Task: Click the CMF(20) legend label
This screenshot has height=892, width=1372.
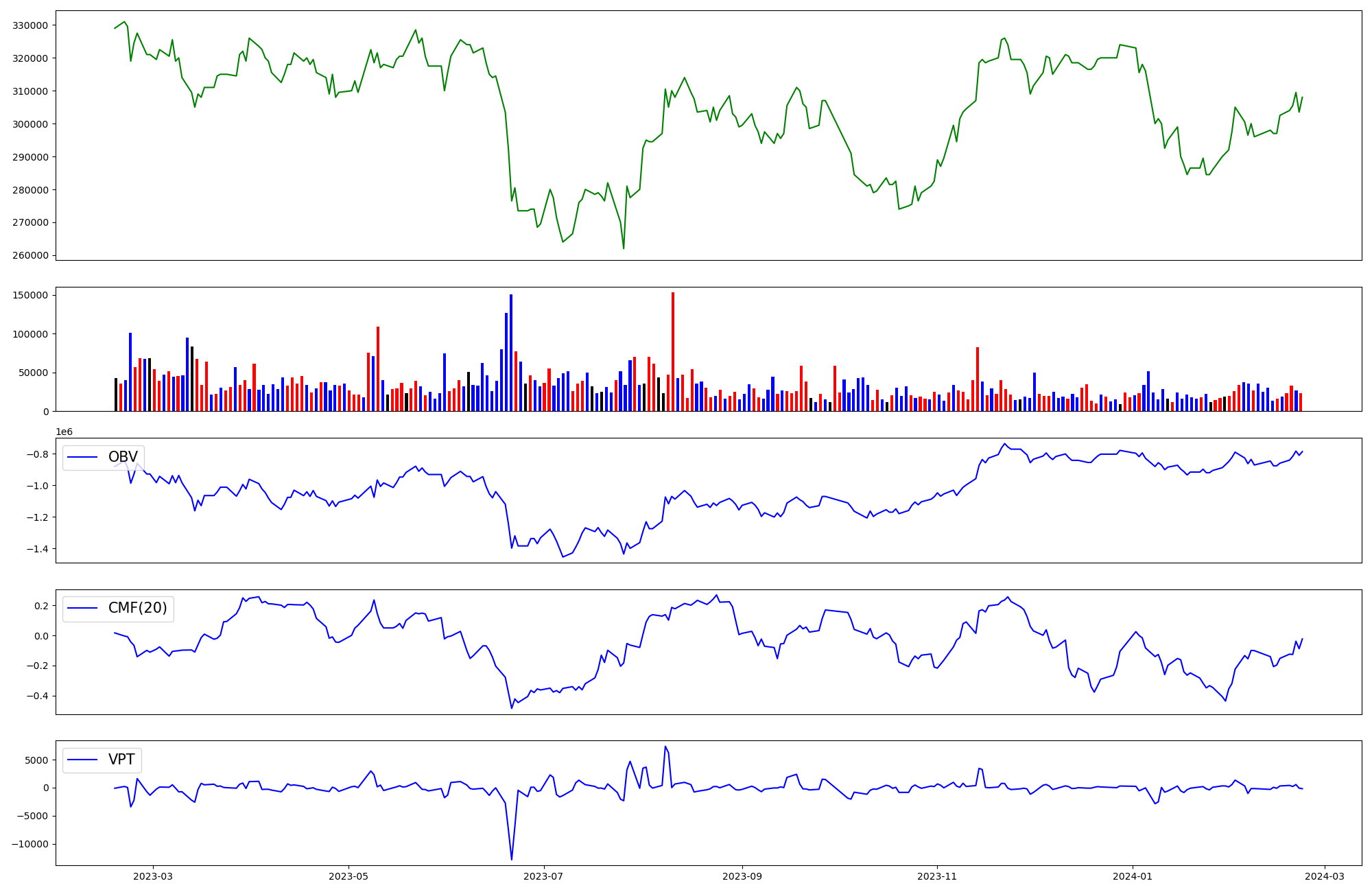Action: pos(138,609)
